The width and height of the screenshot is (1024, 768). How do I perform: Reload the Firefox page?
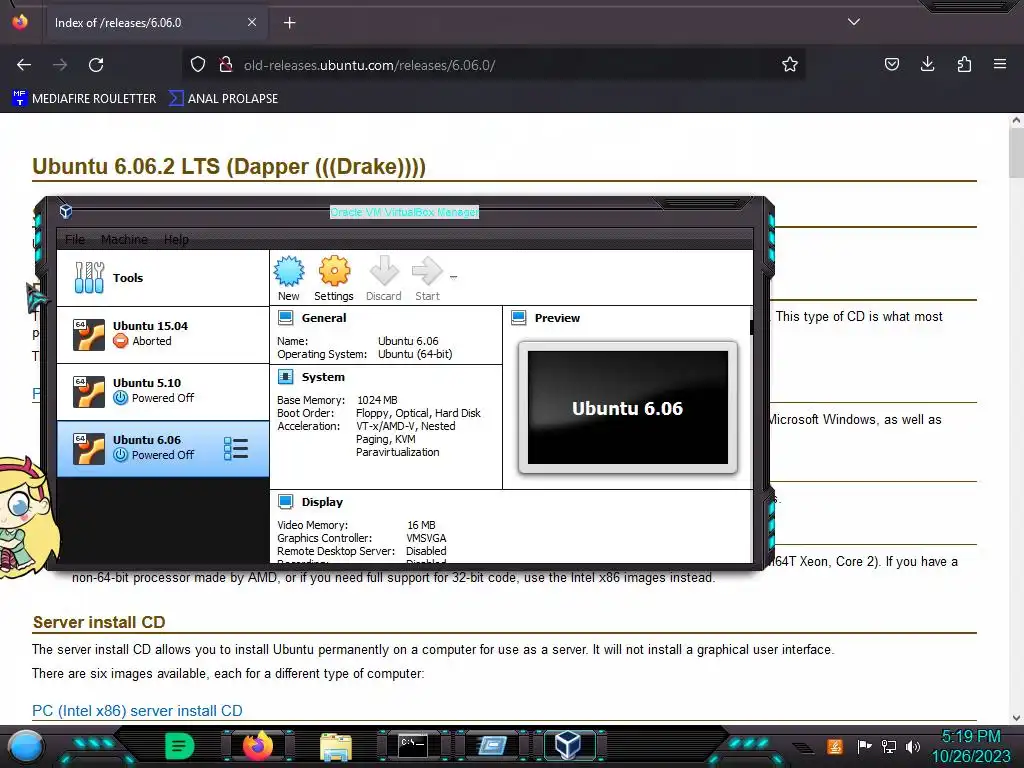[96, 65]
